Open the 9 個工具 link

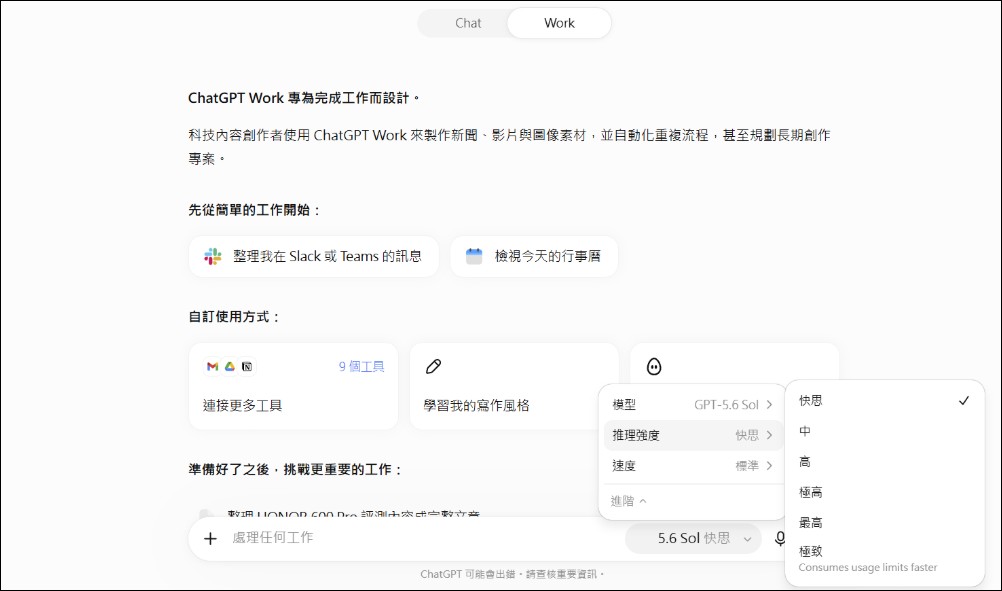(362, 366)
